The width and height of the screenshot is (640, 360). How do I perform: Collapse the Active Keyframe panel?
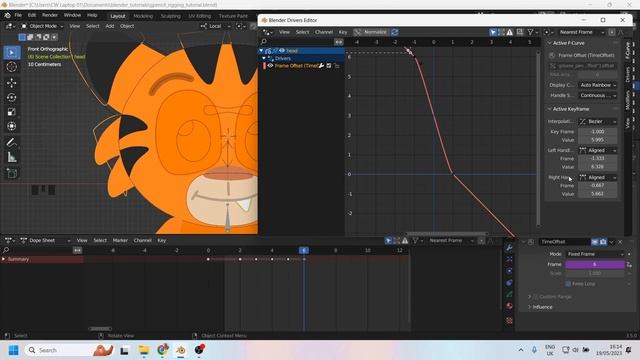tap(549, 109)
